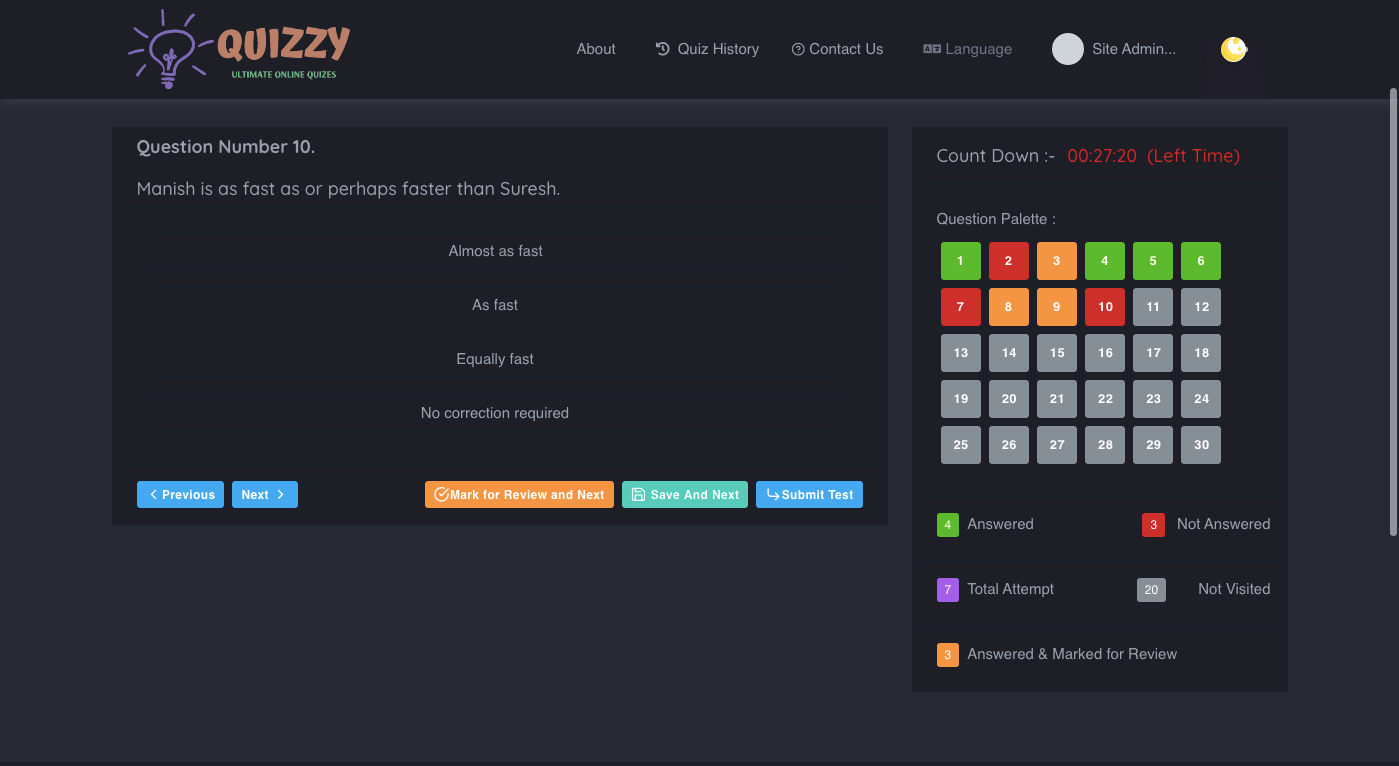Click the 'Question Palette :' label
This screenshot has height=766, width=1399.
pyautogui.click(x=996, y=219)
